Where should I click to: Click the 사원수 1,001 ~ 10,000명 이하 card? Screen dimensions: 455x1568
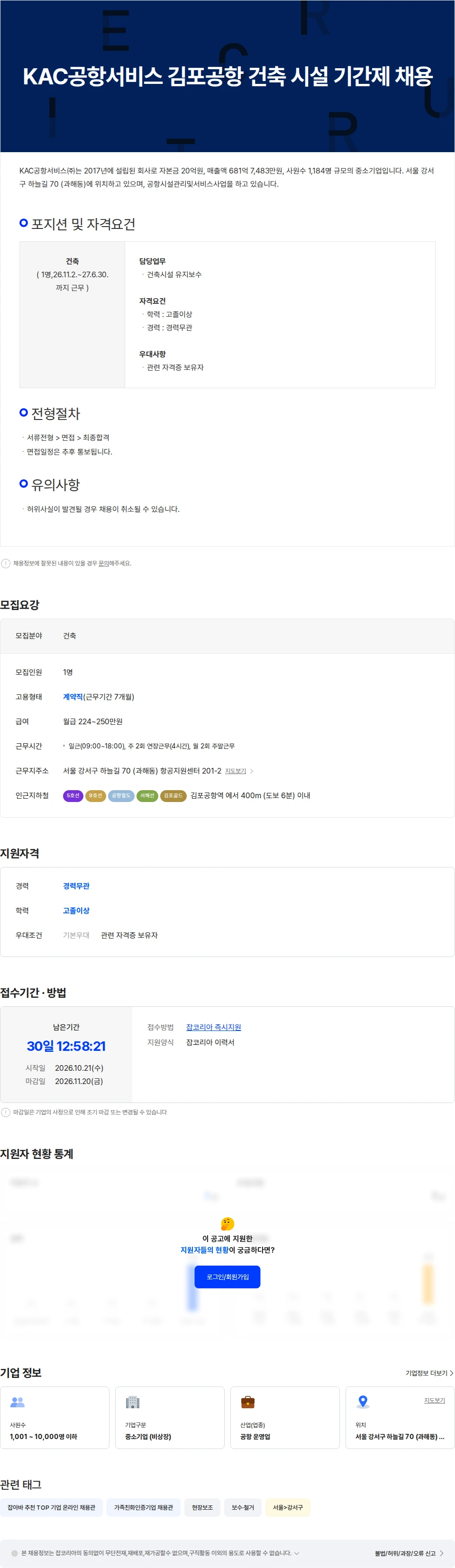(x=55, y=1418)
